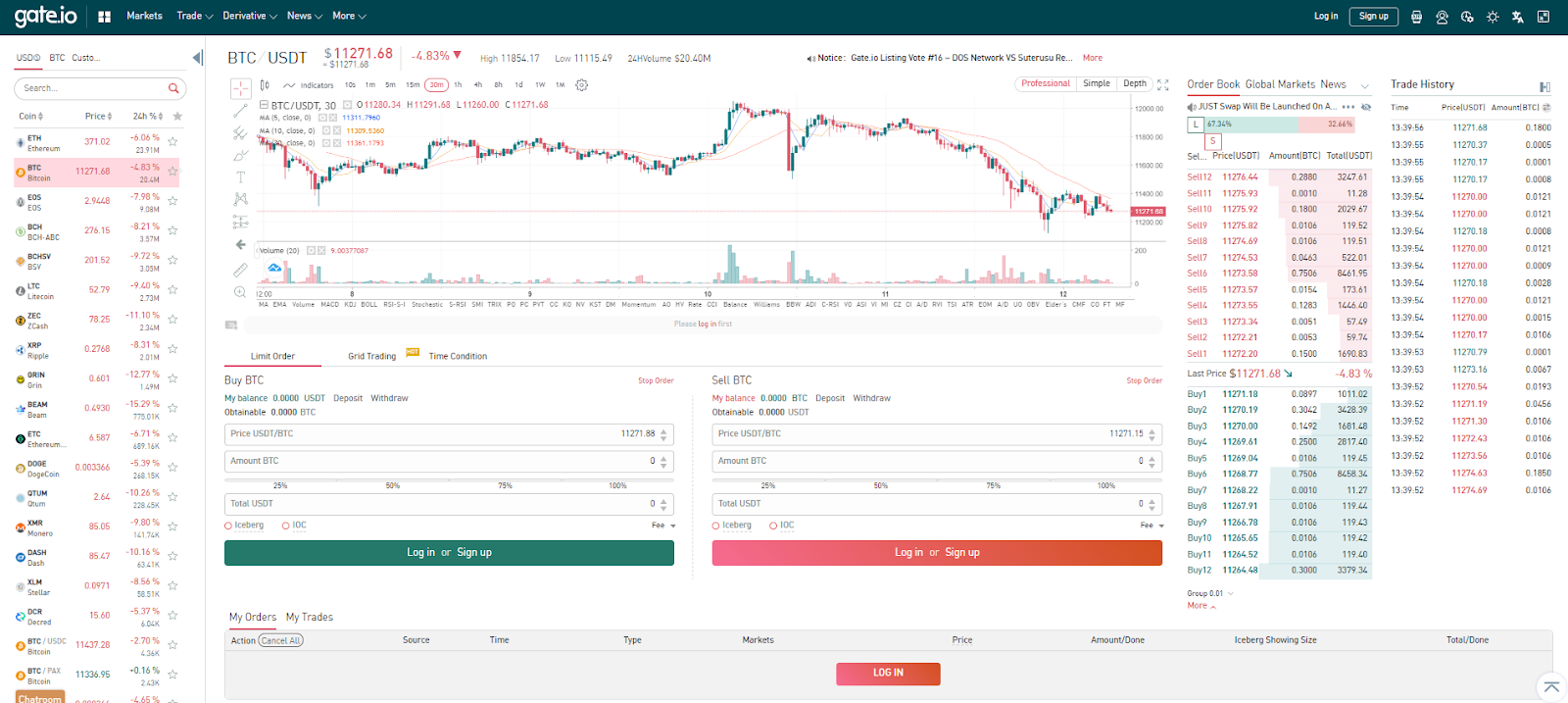Favorite EOS with its star icon

(172, 201)
